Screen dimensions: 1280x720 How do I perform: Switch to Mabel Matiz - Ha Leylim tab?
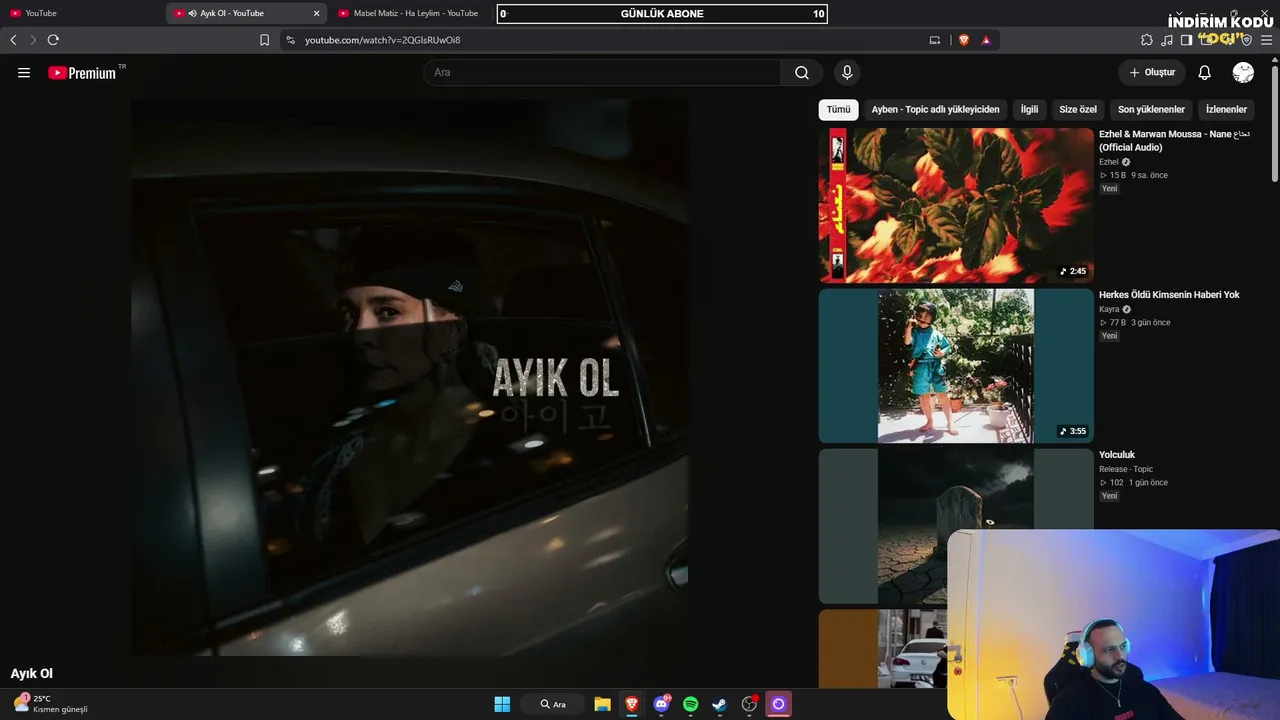[x=410, y=13]
